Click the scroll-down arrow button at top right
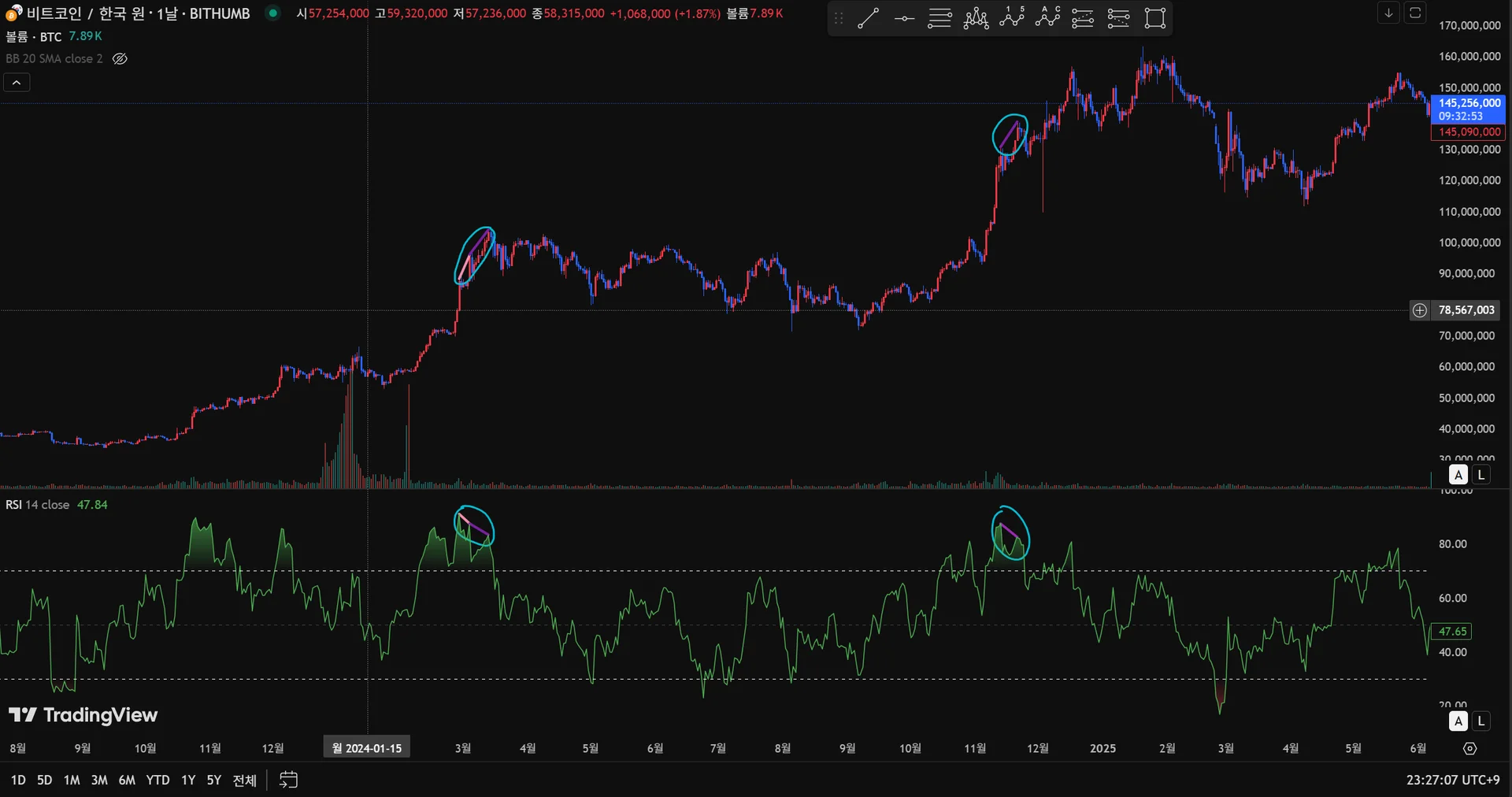The image size is (1512, 797). tap(1388, 13)
